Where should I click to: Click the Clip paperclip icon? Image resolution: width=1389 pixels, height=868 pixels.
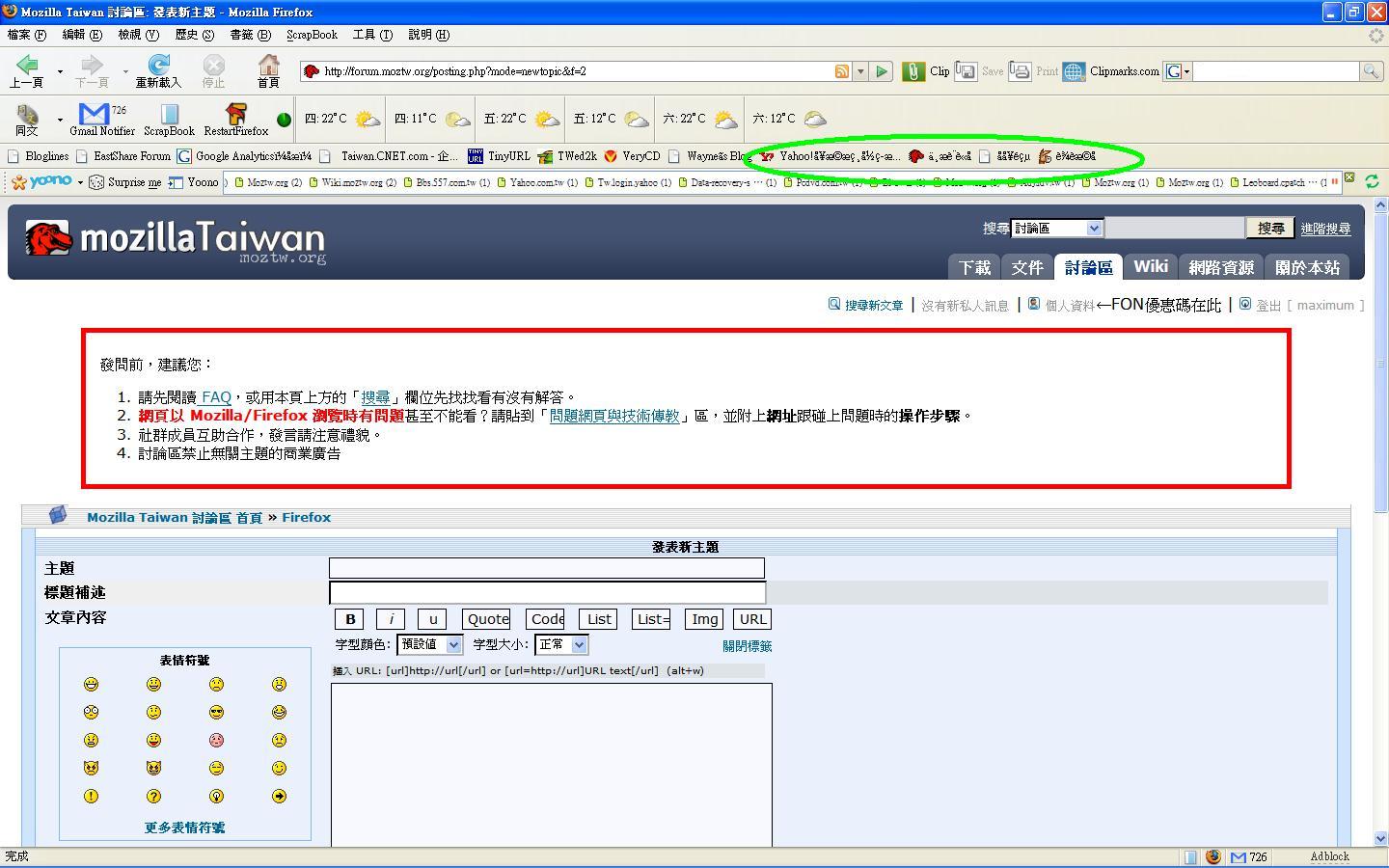pyautogui.click(x=913, y=71)
